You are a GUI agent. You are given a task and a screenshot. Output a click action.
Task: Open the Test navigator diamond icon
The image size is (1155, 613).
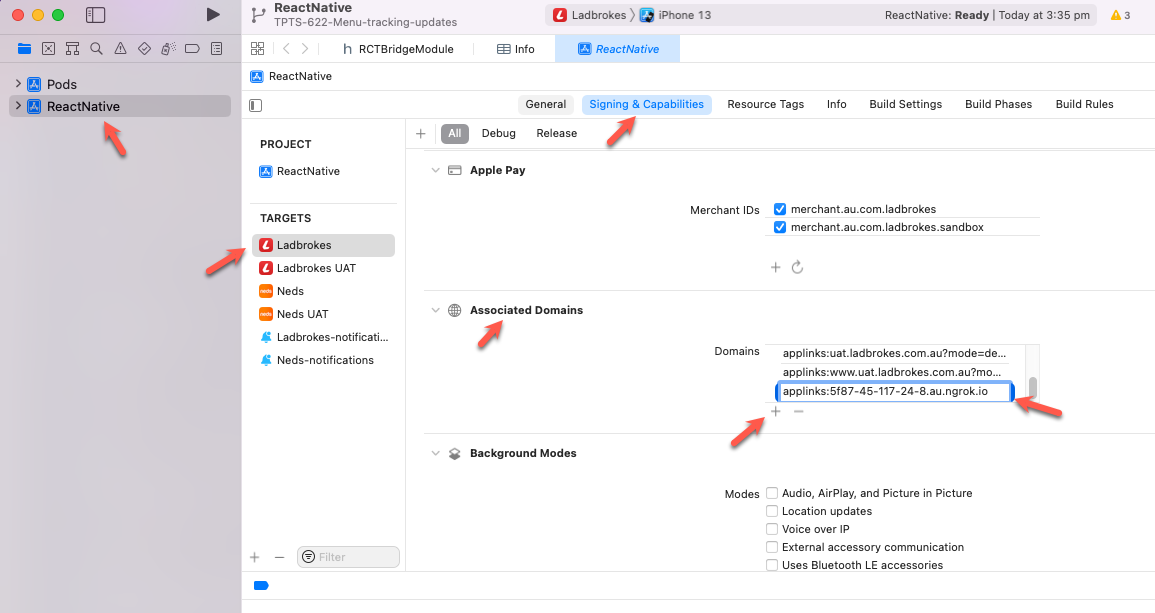pos(144,49)
